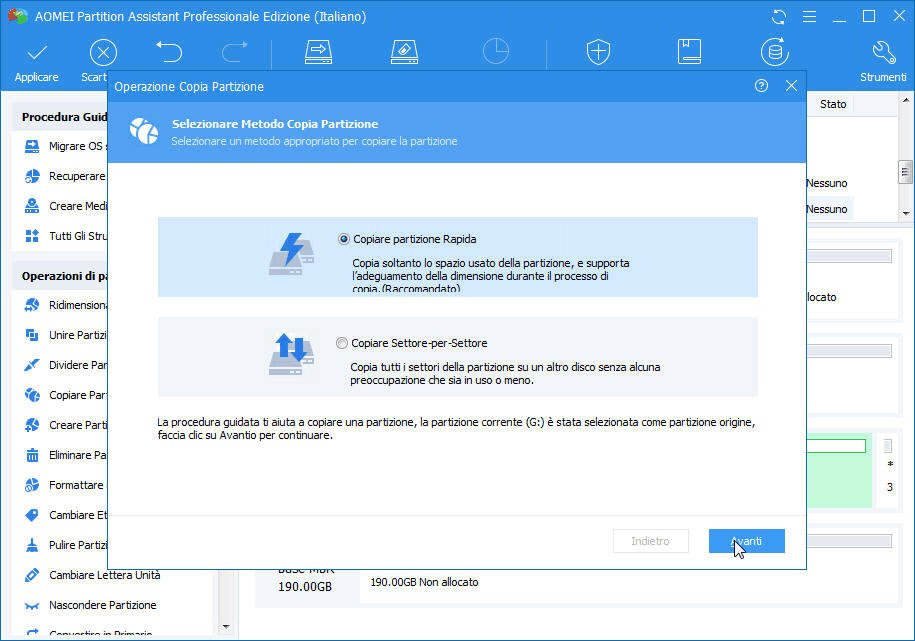Click the Indietro button

coord(650,540)
